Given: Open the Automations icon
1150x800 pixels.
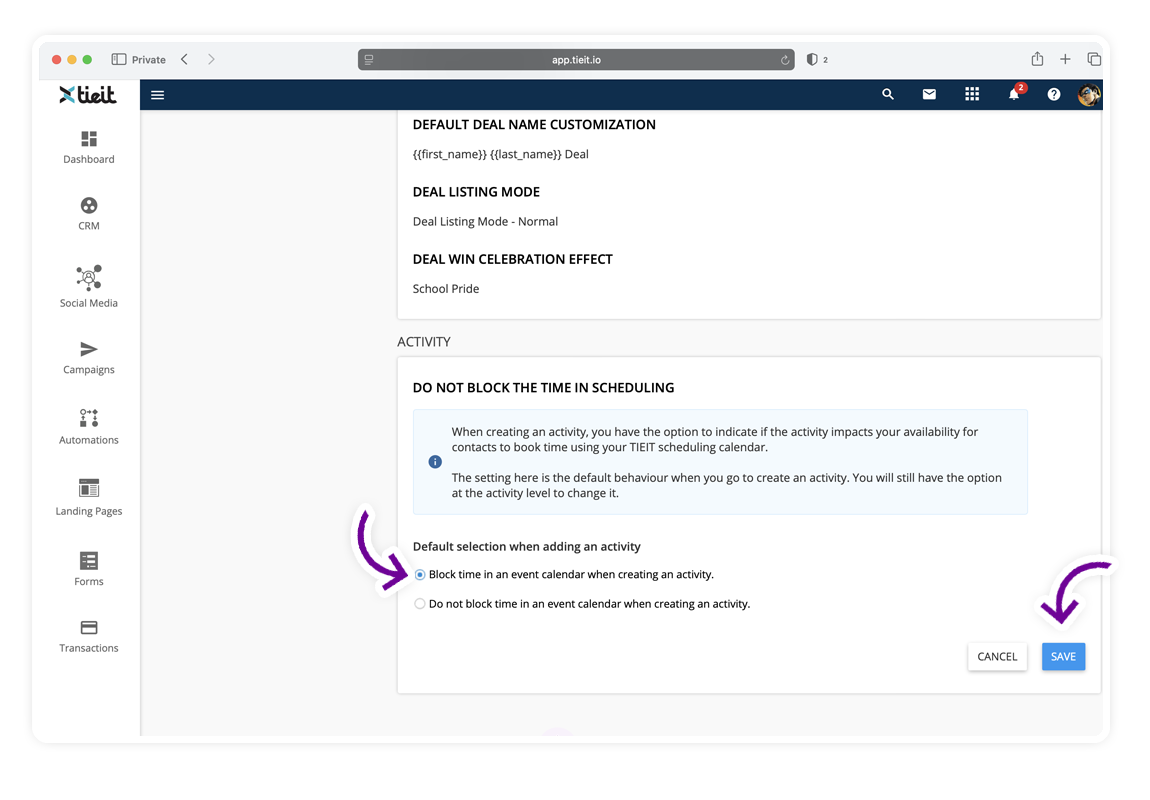Looking at the screenshot, I should [89, 418].
